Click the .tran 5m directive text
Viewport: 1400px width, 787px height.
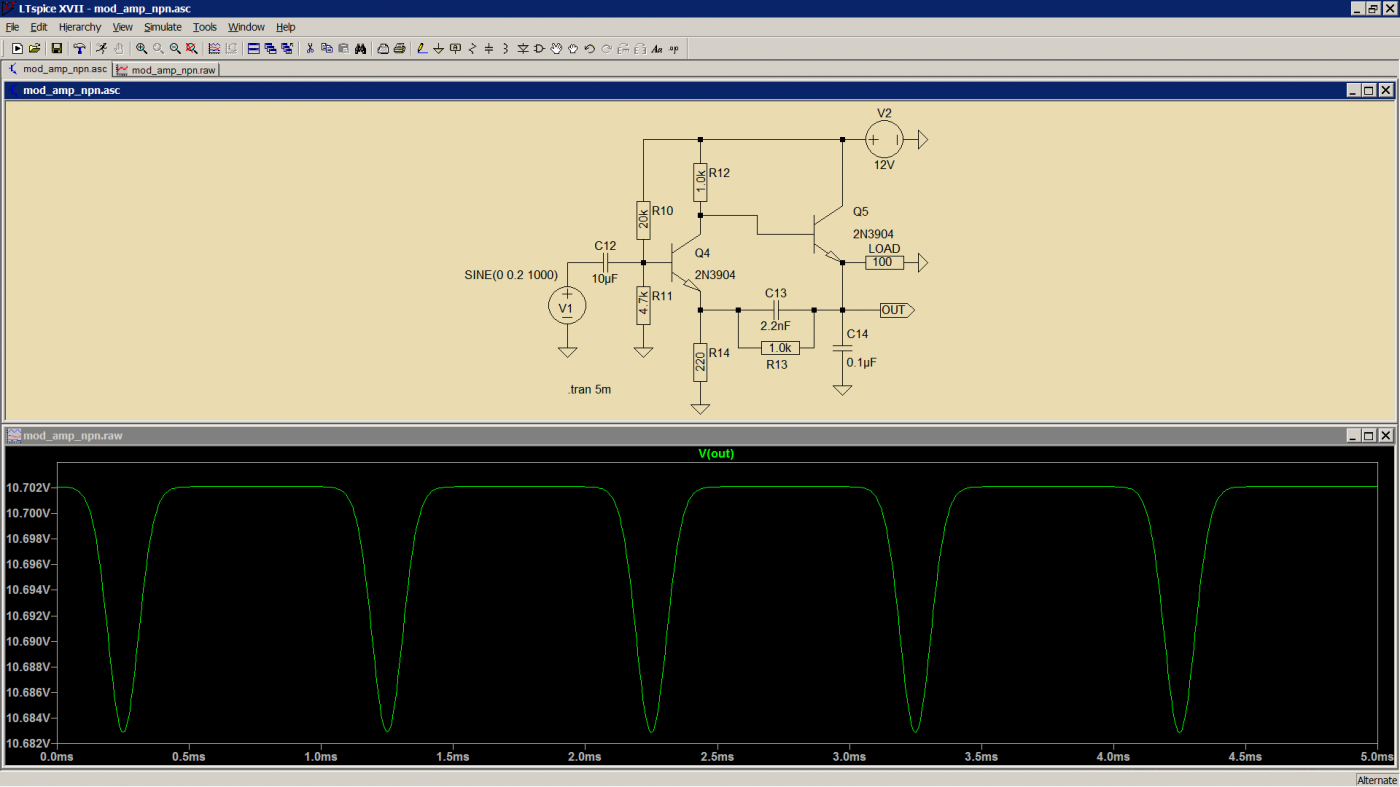pyautogui.click(x=589, y=391)
